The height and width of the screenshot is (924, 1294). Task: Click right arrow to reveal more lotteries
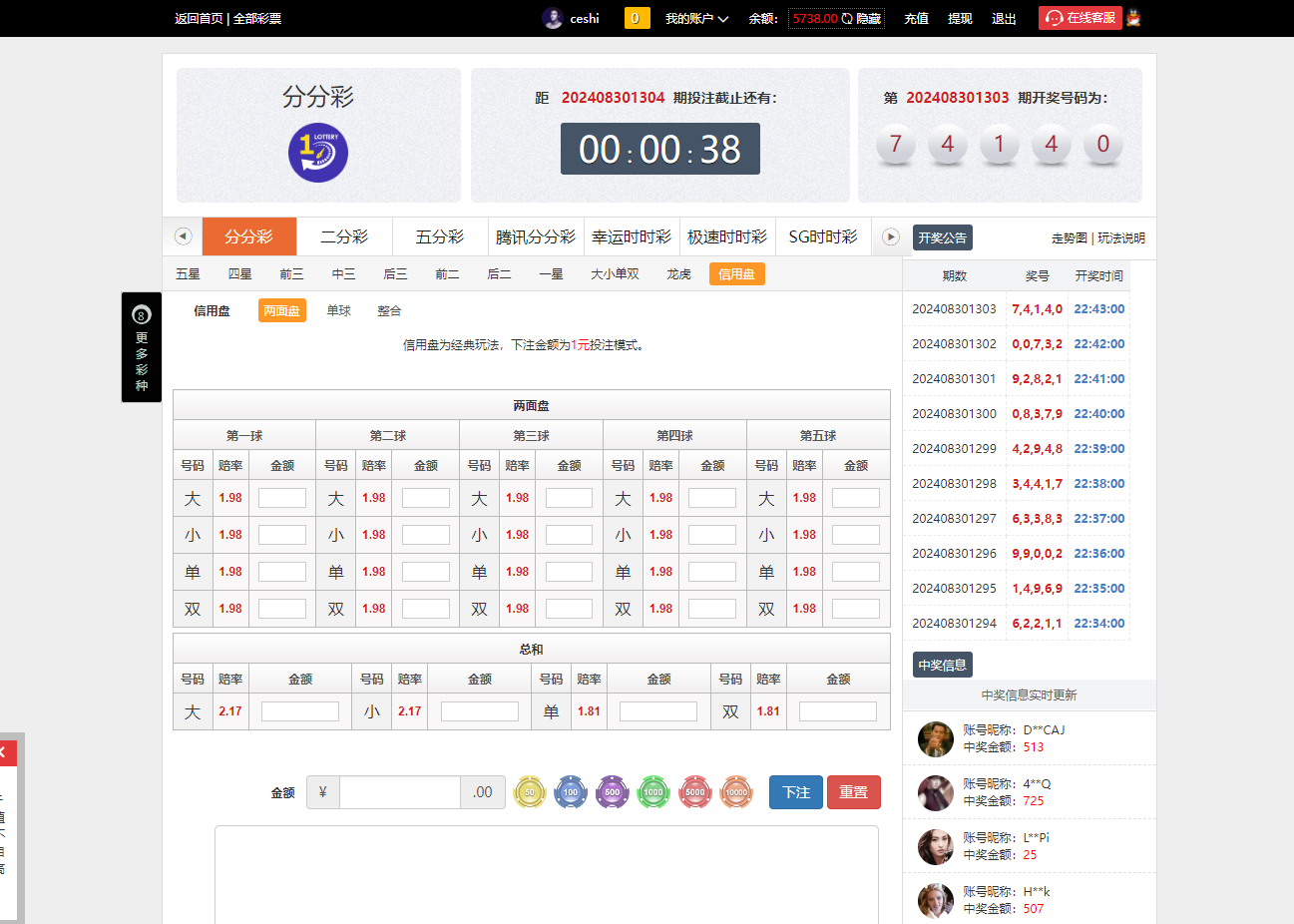coord(888,235)
